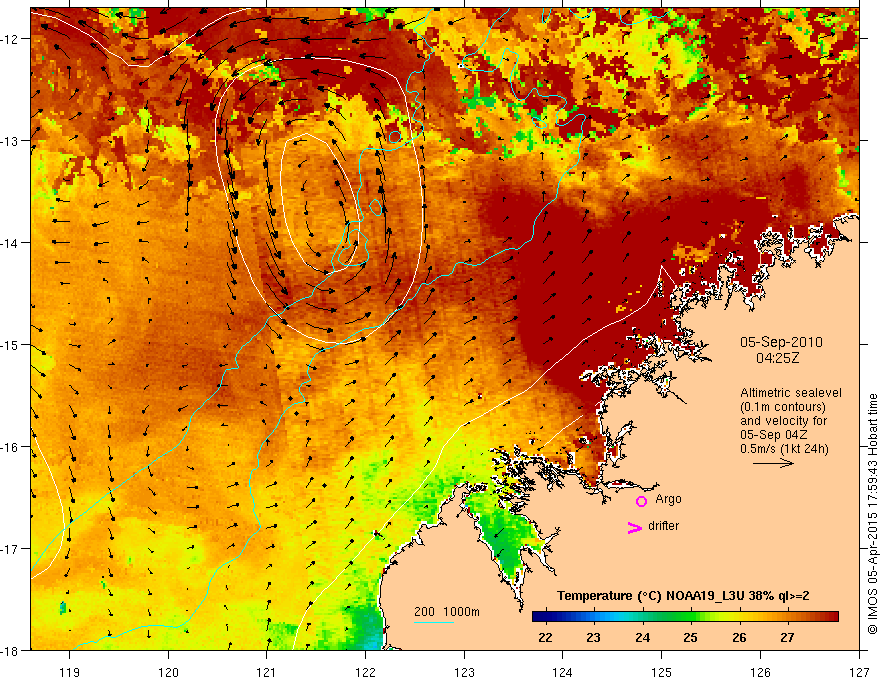Click the '(0.1m contours)' caption line
Screen dimensions: 880x680
(x=783, y=407)
